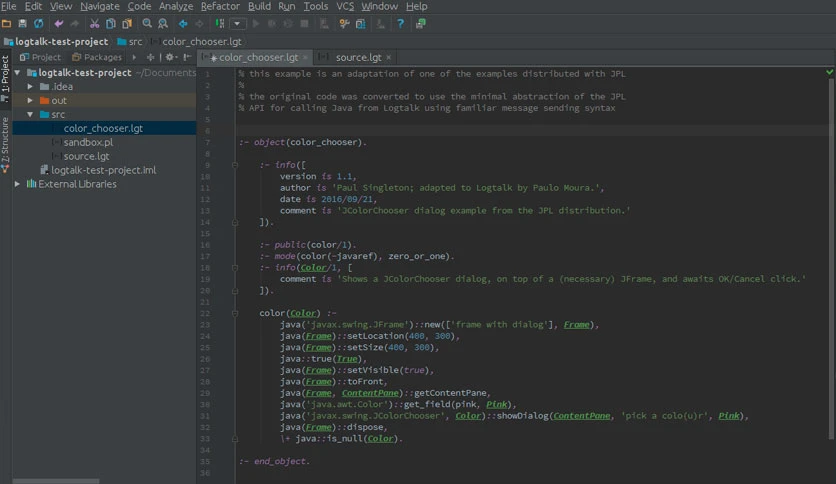Click the Copy icon in the toolbar
The width and height of the screenshot is (836, 484).
tap(110, 23)
